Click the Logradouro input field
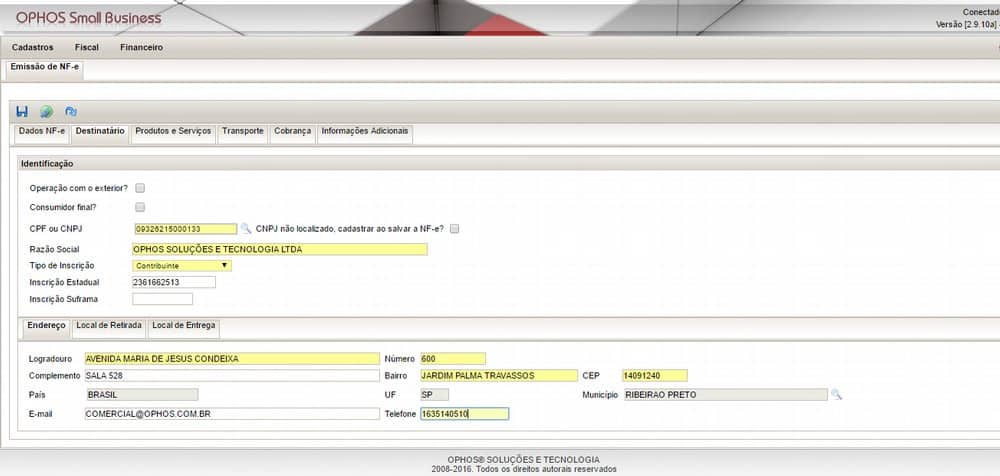 pos(232,359)
